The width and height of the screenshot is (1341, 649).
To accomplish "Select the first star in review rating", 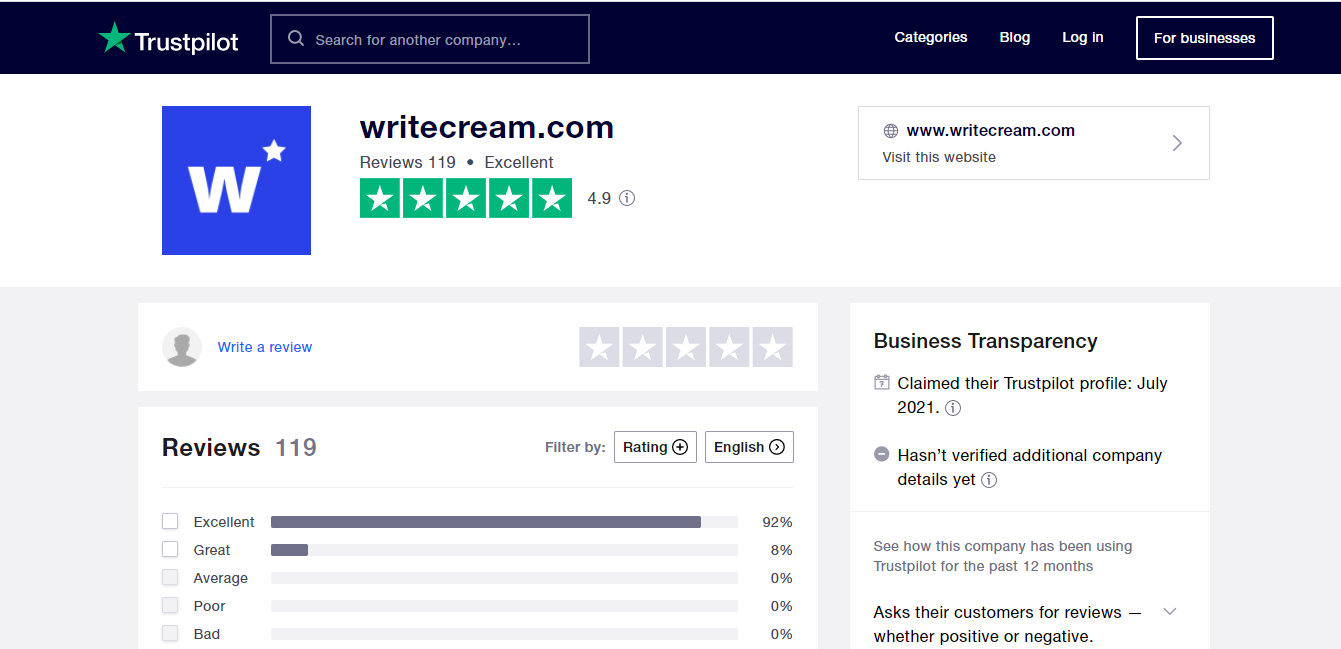I will tap(599, 347).
